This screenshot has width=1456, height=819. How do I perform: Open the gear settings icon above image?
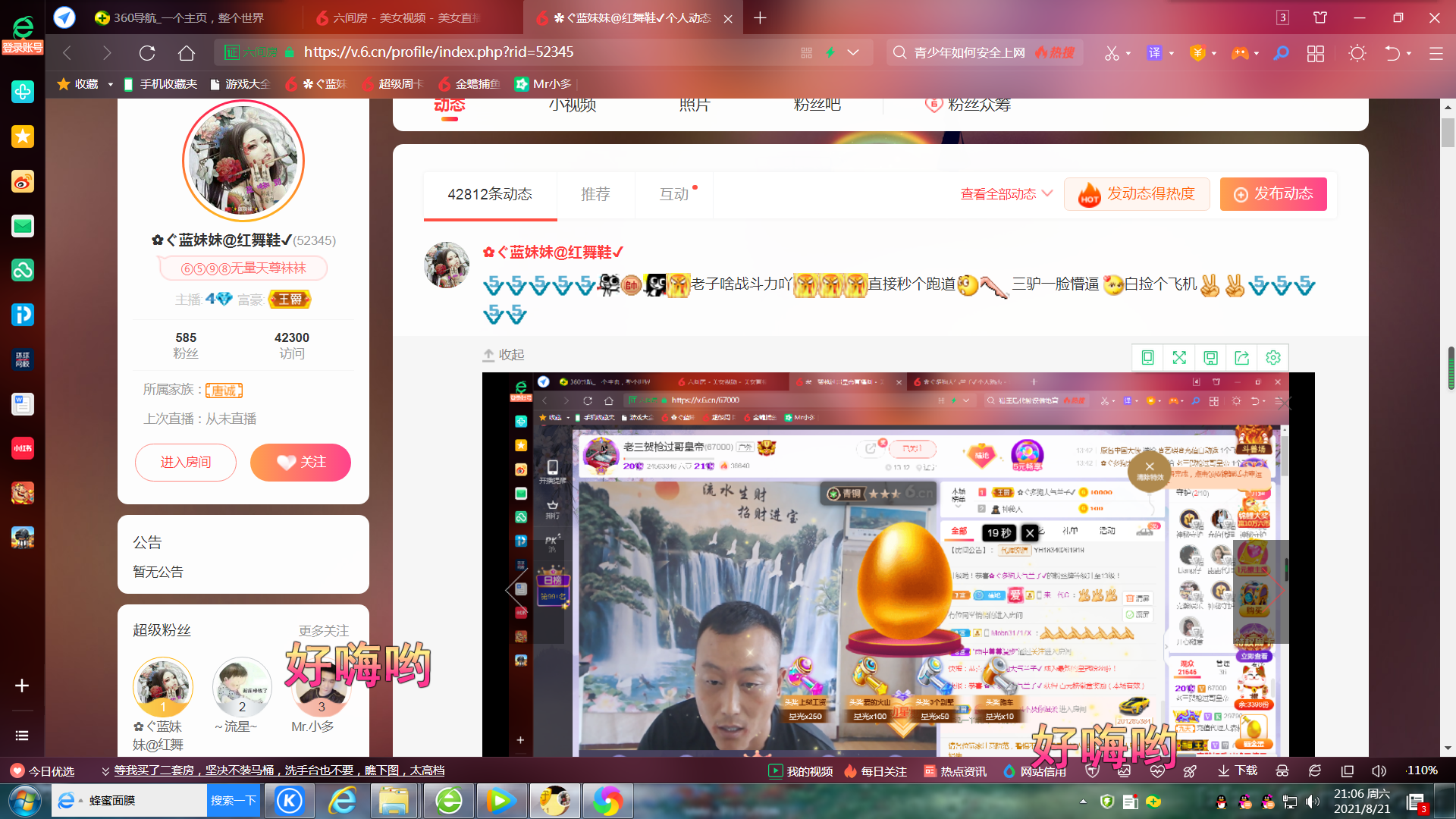point(1273,358)
